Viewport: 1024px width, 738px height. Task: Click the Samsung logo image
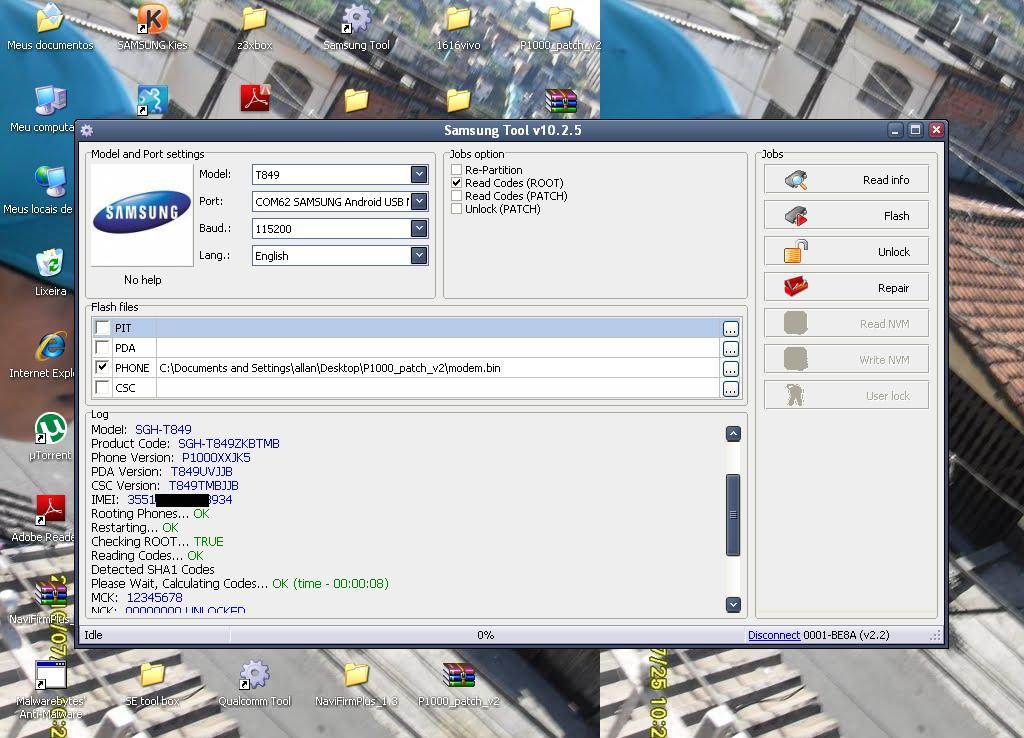tap(142, 214)
